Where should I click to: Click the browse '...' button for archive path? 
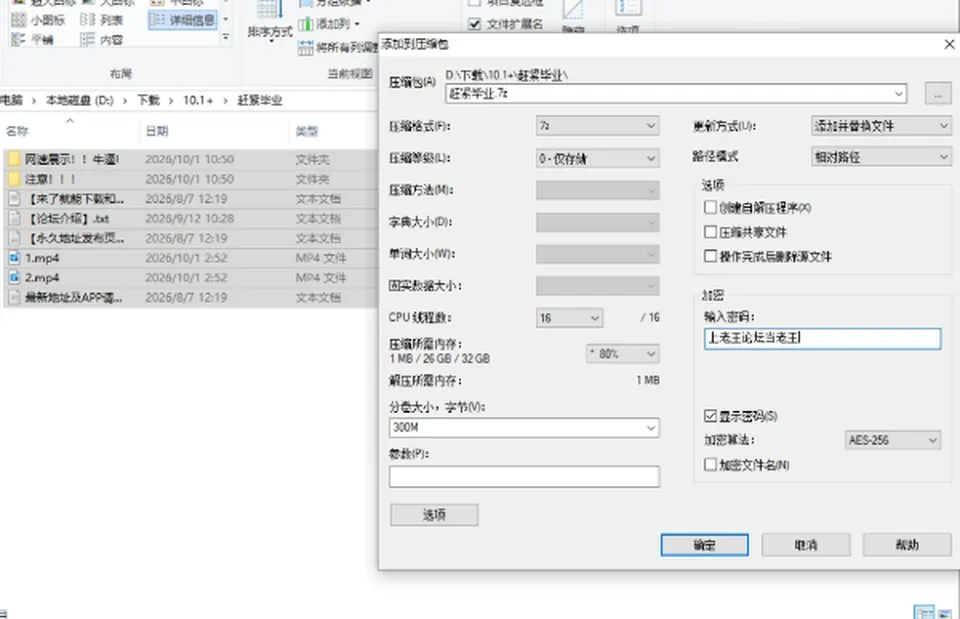click(x=938, y=94)
